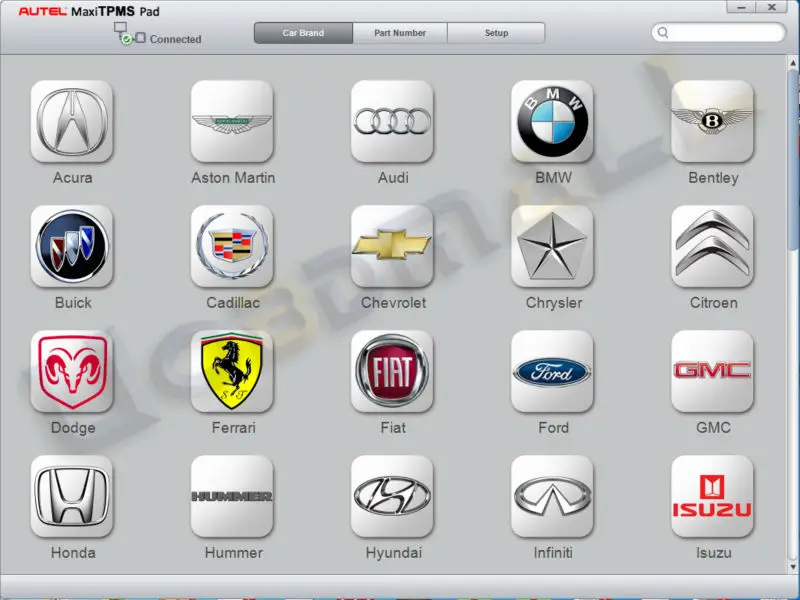Pick the Hummer wordmark icon
The height and width of the screenshot is (600, 800).
(232, 496)
